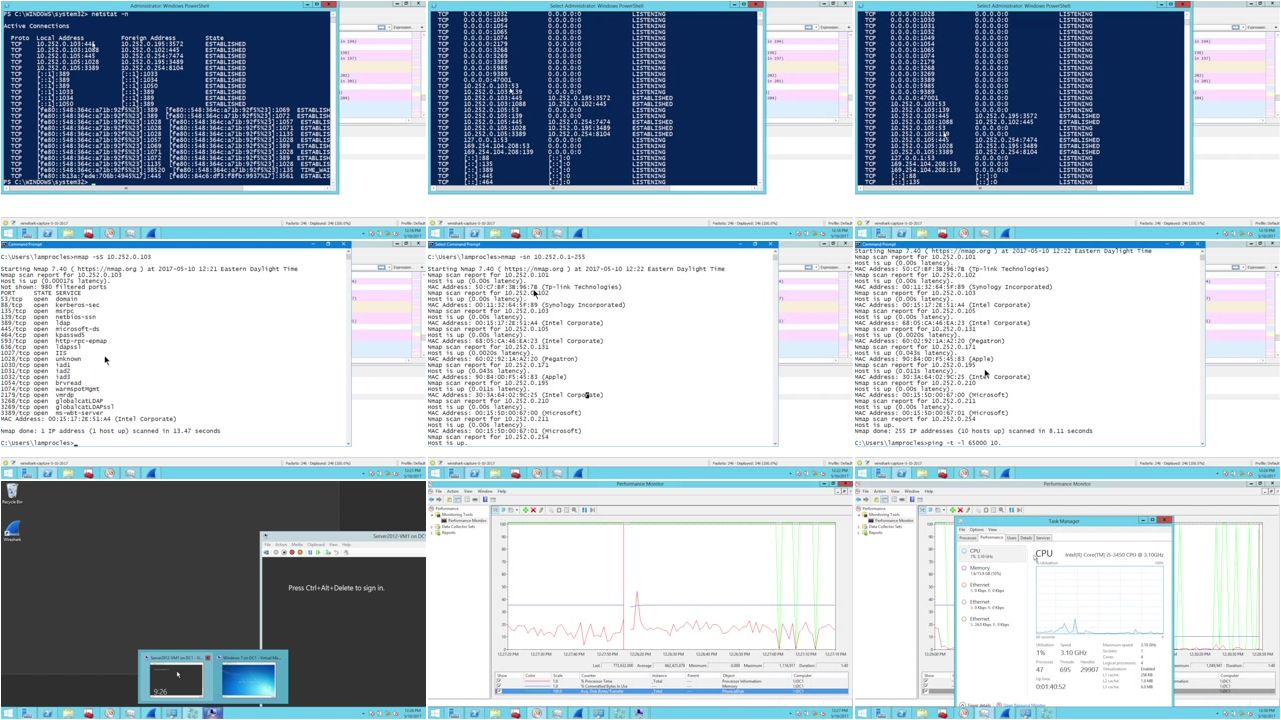Viewport: 1281px width, 720px height.
Task: Click the red Delete counter X in the unobstructed Performance Monitor
Action: (x=533, y=510)
